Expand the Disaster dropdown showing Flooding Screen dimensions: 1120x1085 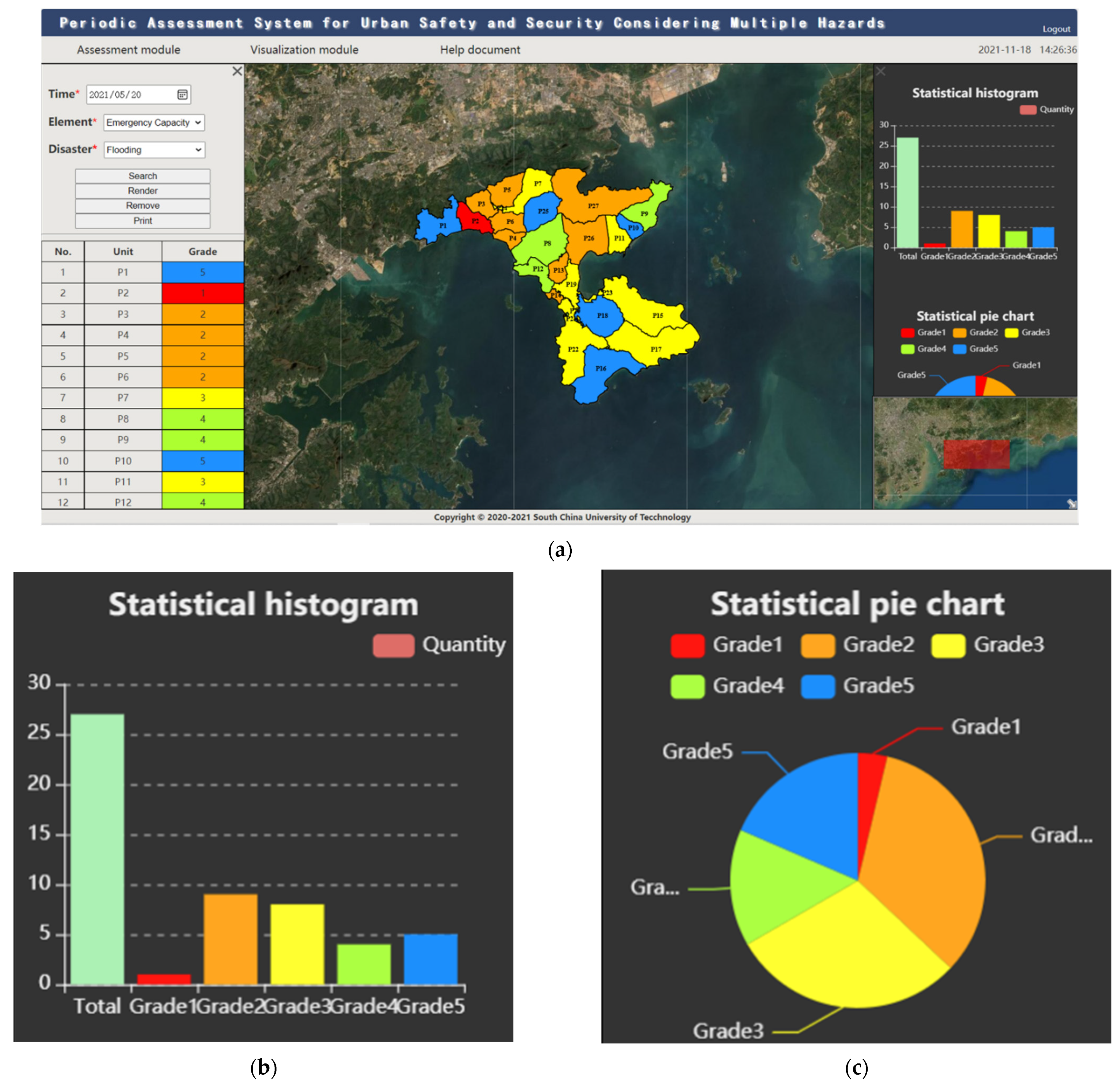(x=154, y=150)
